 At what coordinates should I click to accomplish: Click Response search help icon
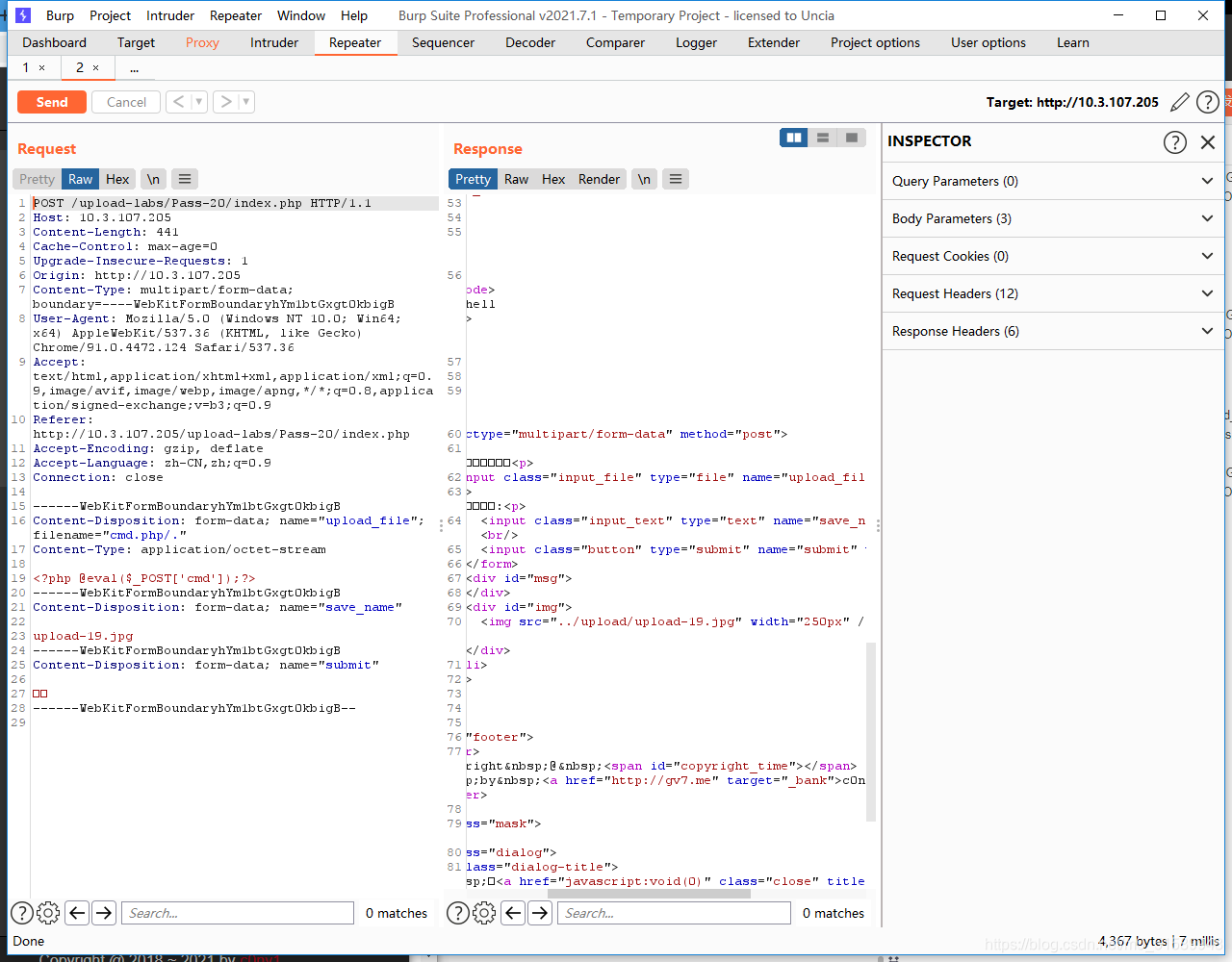point(458,913)
